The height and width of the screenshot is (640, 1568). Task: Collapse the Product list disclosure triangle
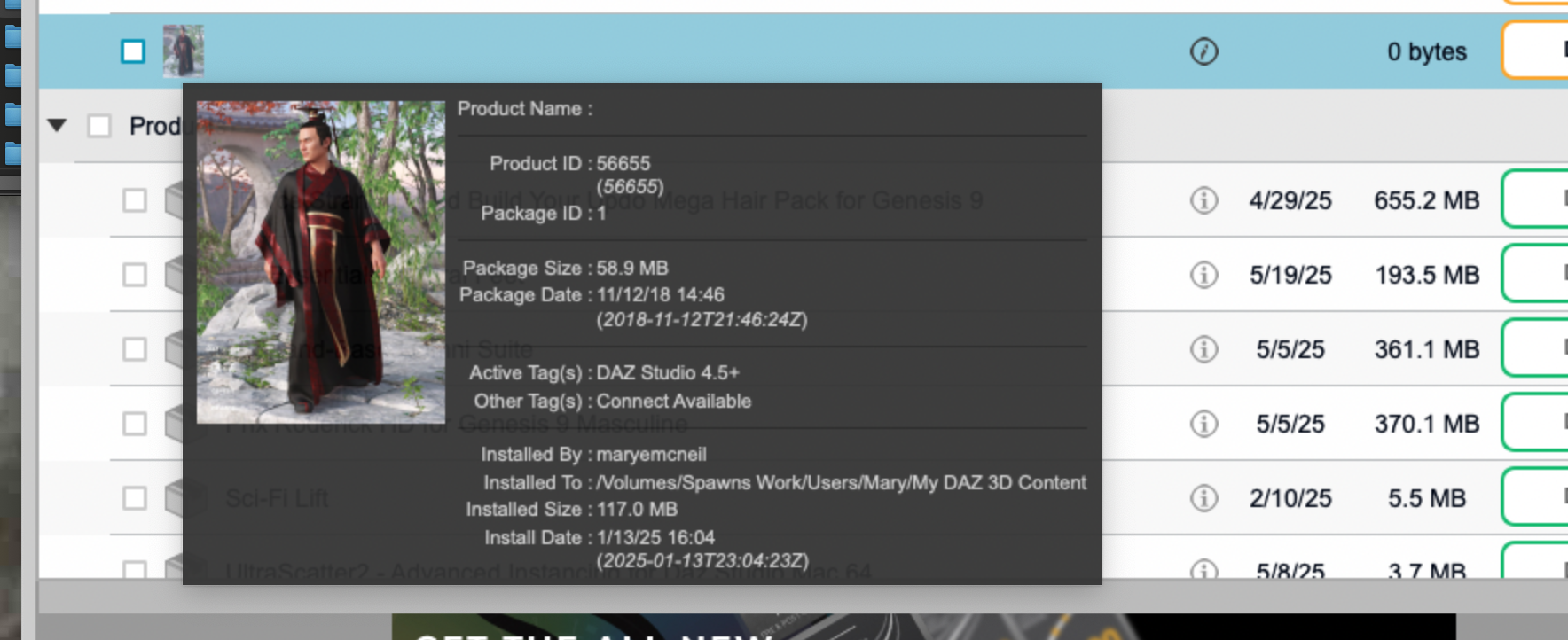coord(57,125)
